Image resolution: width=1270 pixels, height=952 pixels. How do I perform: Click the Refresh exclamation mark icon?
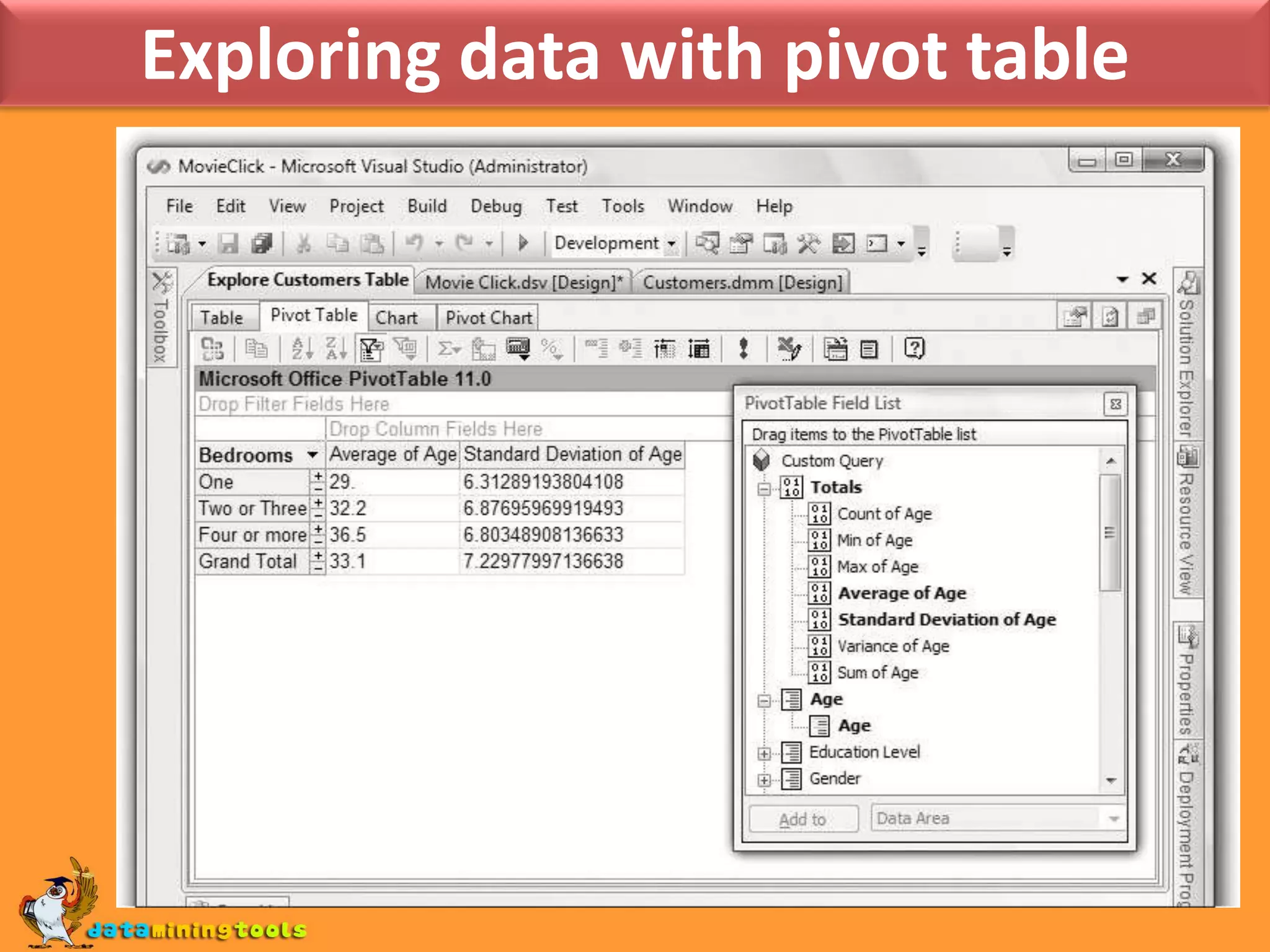(x=743, y=349)
